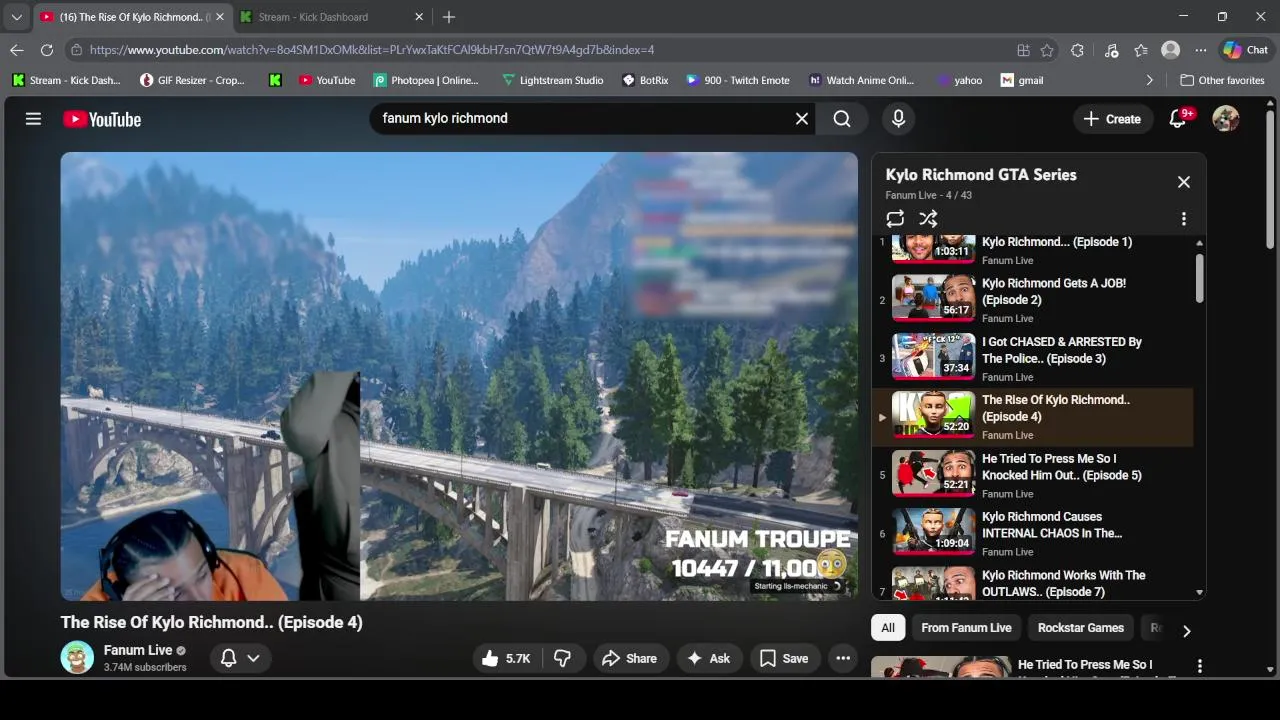Play I Got CHASED & ARRESTED (Episode 3)

1033,359
